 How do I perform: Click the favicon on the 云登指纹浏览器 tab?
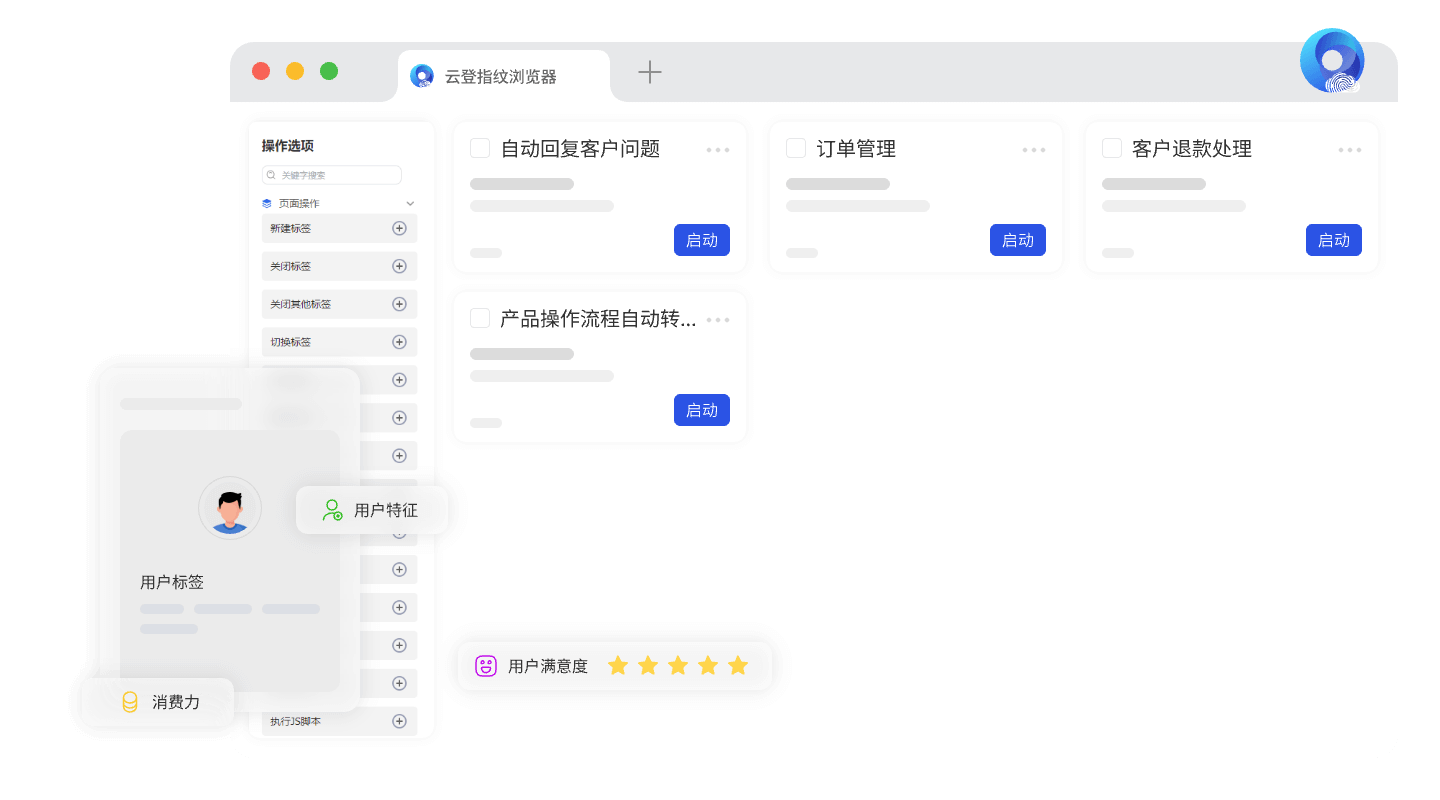point(421,75)
